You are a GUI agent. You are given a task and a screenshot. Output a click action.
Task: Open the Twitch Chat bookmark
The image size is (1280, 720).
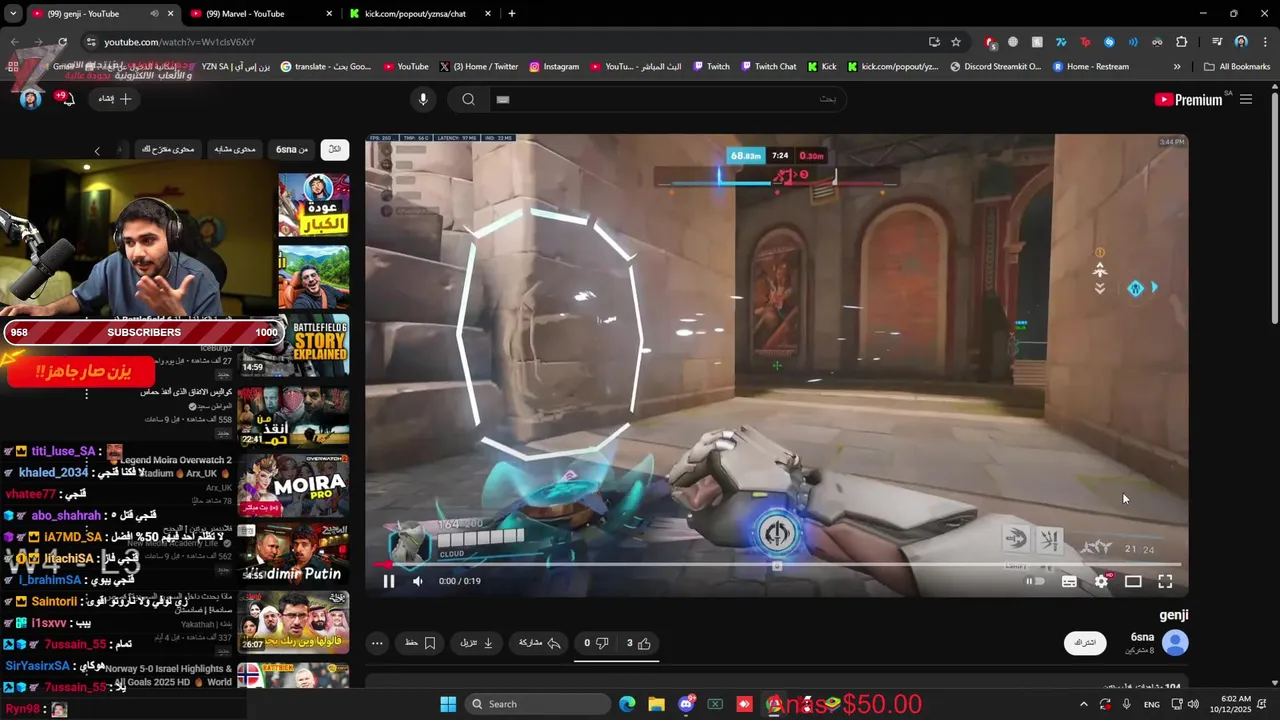pyautogui.click(x=768, y=67)
